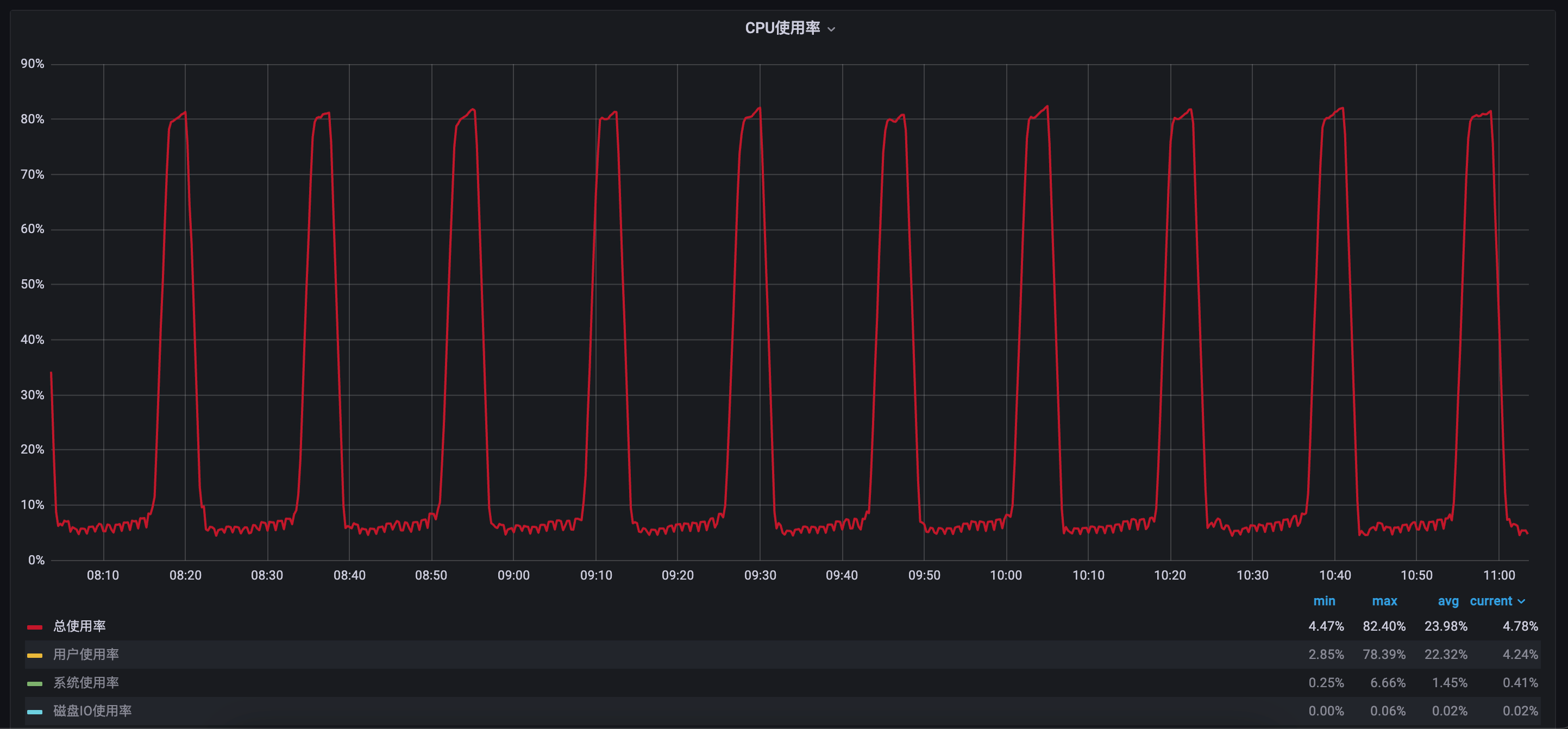Toggle the 总使用率 series in the legend
This screenshot has width=1568, height=729.
pos(80,626)
